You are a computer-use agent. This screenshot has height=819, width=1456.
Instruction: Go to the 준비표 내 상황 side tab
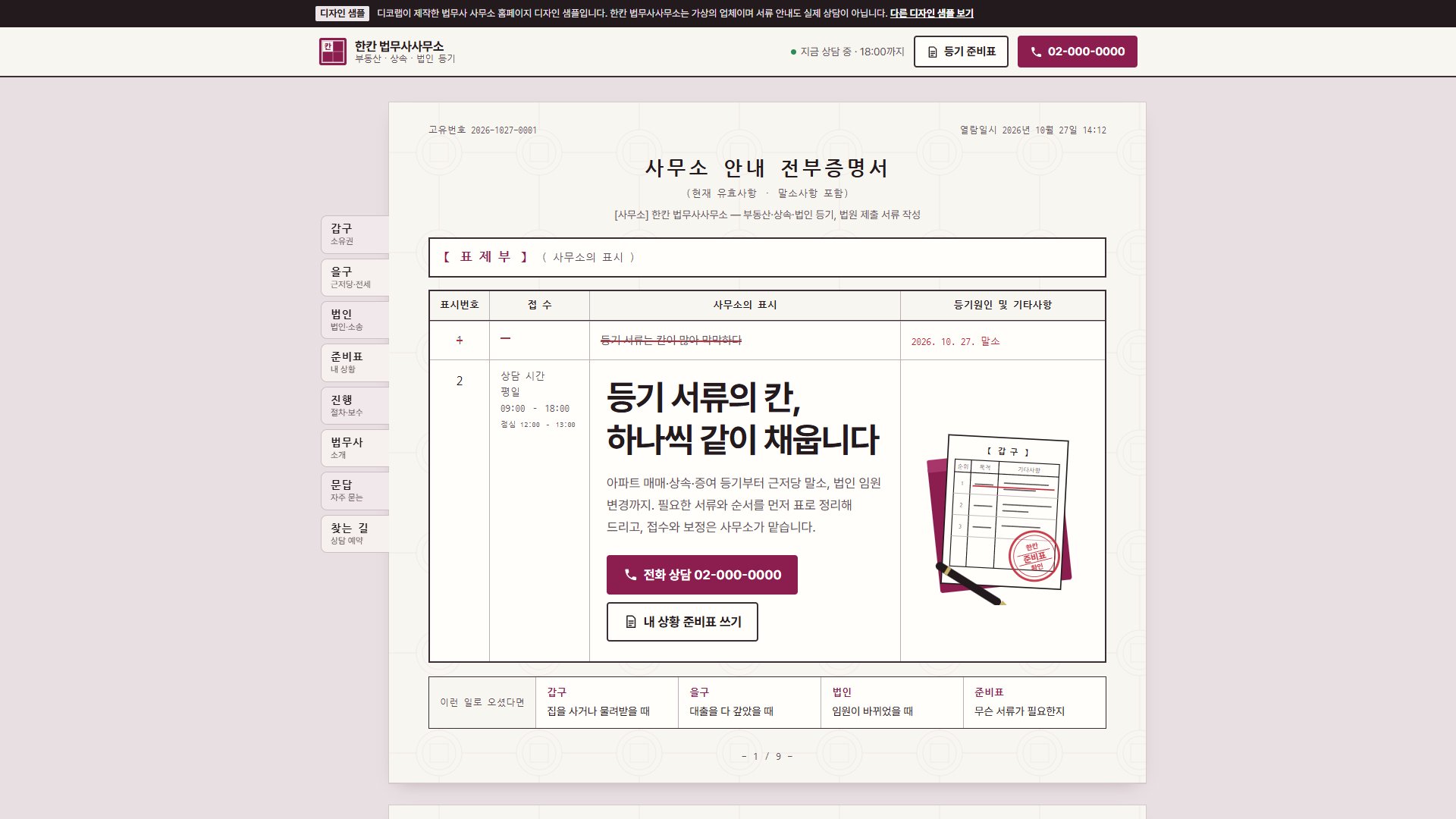[x=355, y=362]
